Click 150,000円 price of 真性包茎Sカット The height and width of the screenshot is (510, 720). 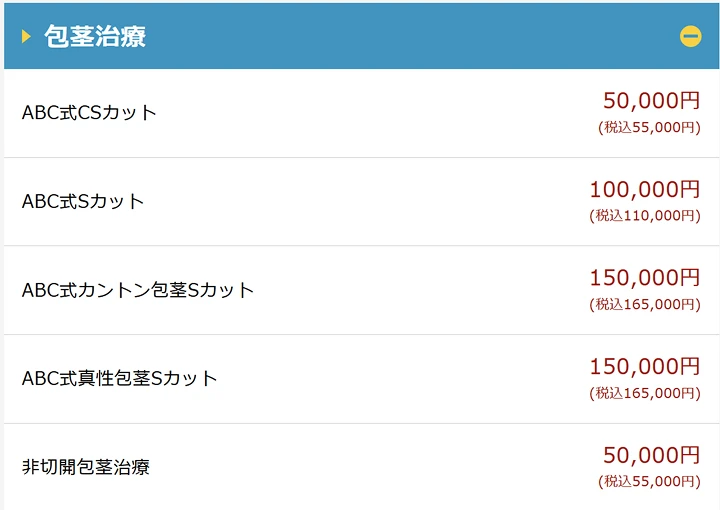pos(644,366)
